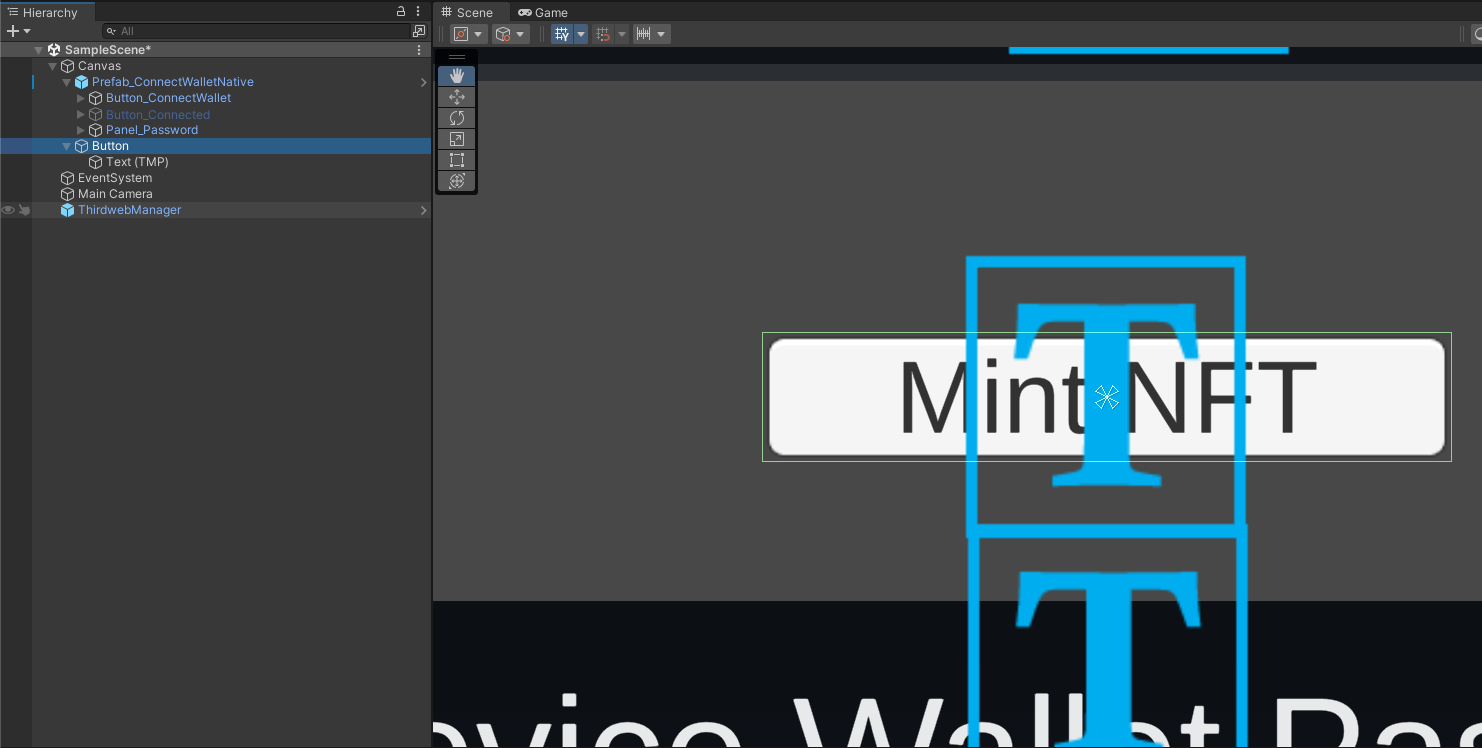Collapse the SampleScene root
The height and width of the screenshot is (748, 1482).
click(39, 50)
